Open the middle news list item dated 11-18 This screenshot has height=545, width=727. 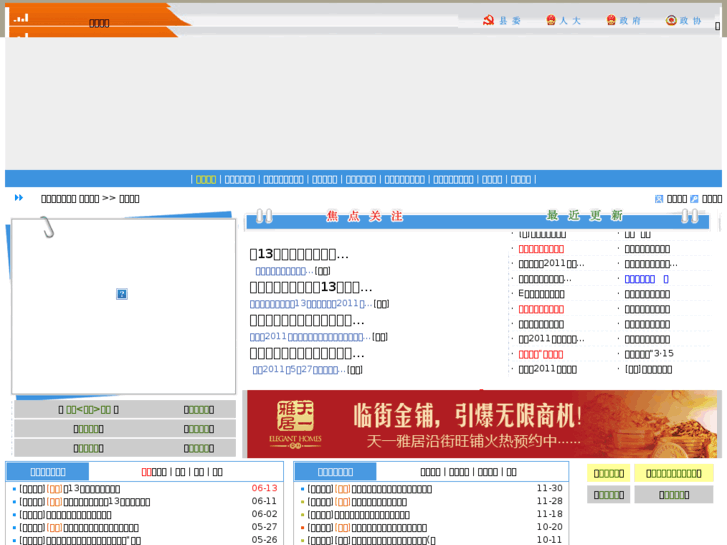click(358, 515)
